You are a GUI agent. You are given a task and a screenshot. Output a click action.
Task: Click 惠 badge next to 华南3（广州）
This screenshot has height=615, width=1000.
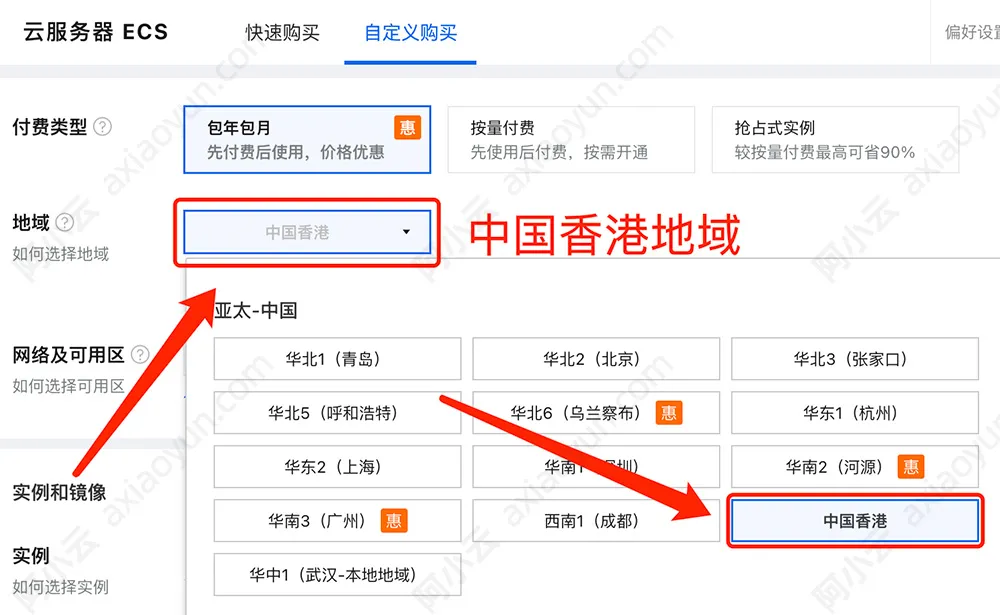coord(393,521)
